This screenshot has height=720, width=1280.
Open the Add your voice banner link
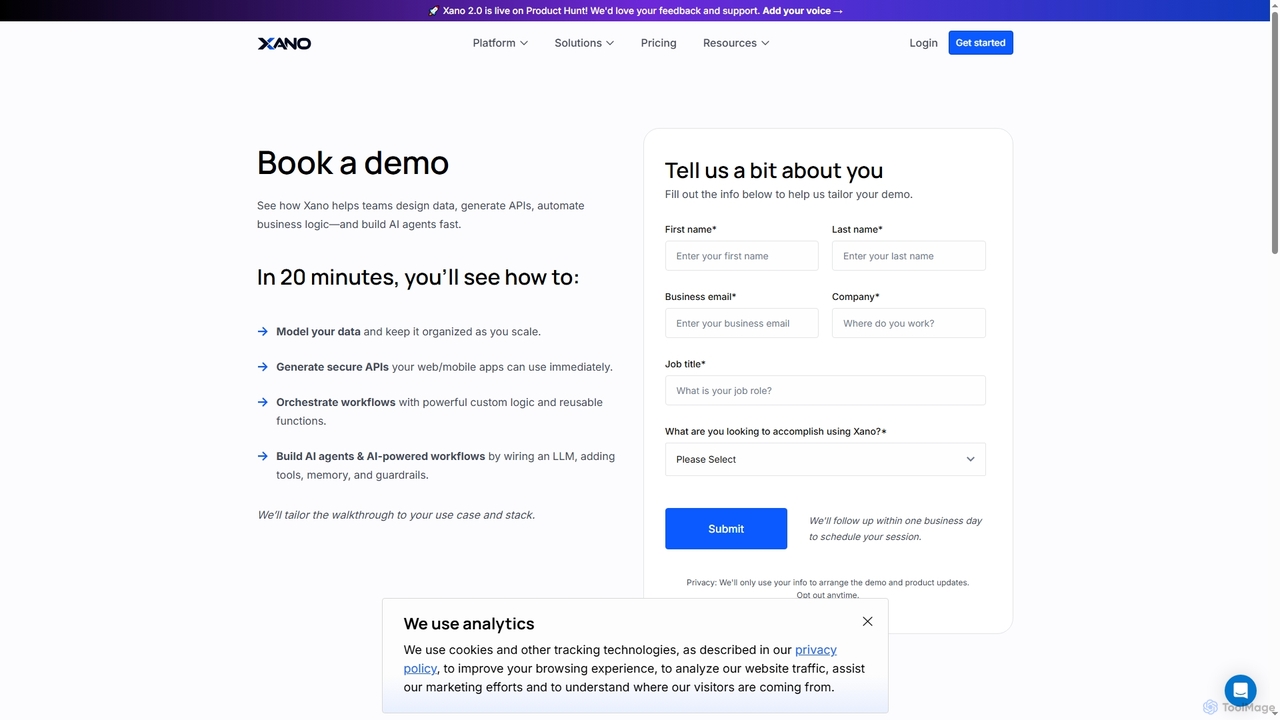[802, 11]
